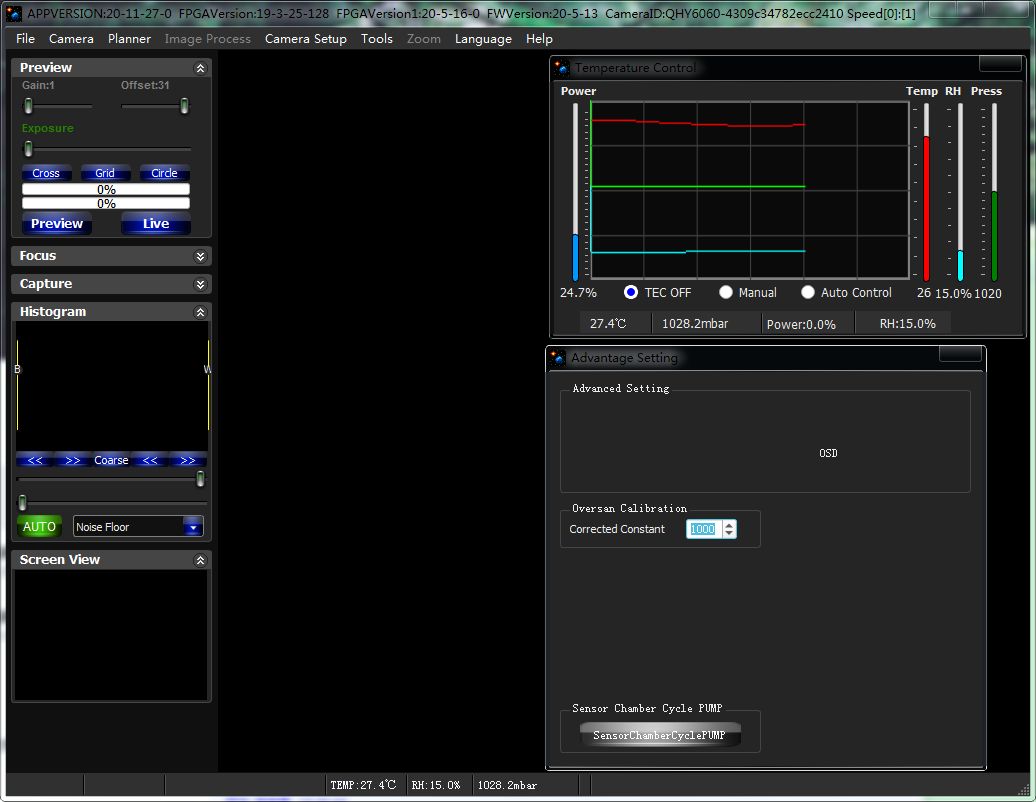Click the Advantage Setting window icon
Viewport: 1036px width, 802px height.
point(558,357)
